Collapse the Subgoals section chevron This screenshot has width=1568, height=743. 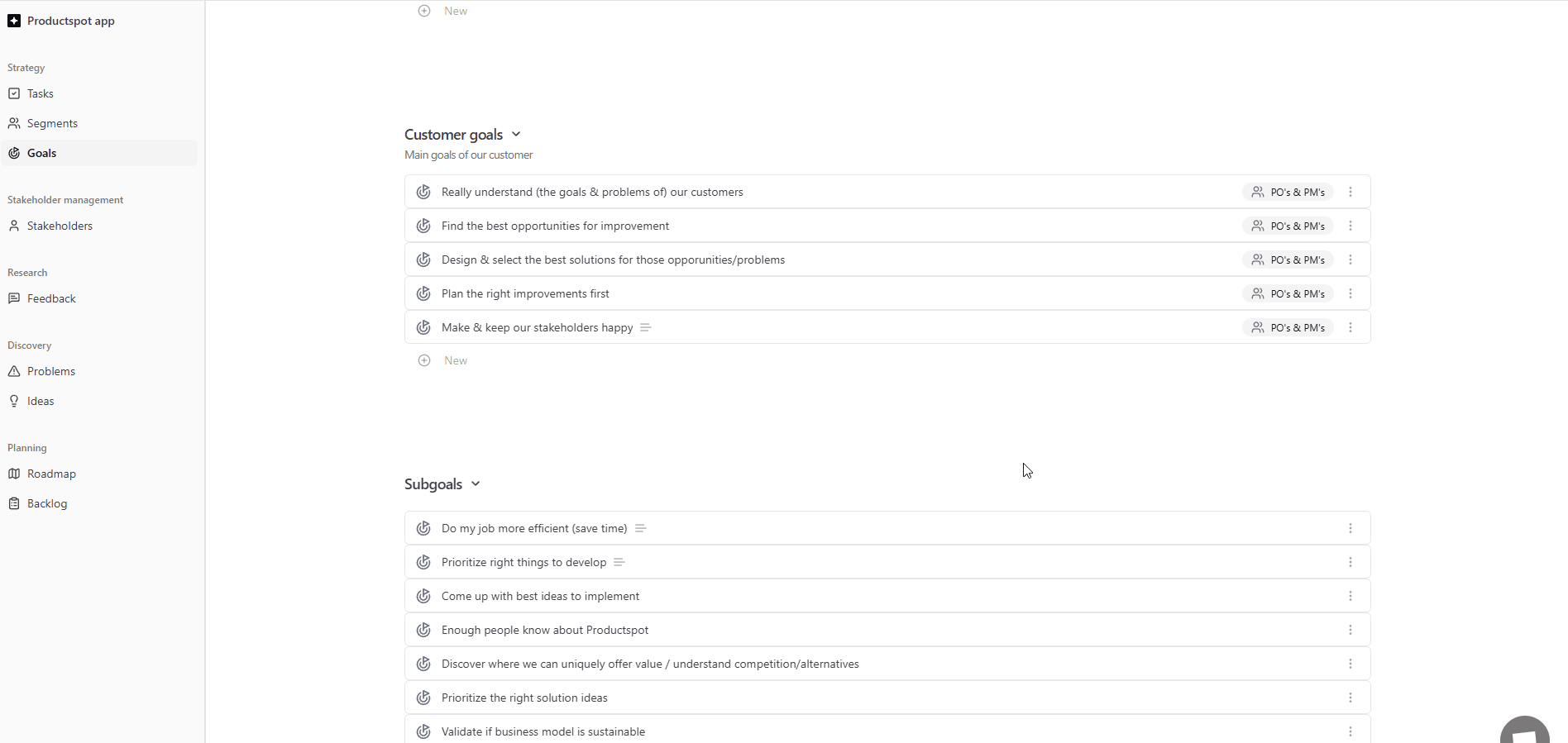click(x=476, y=483)
